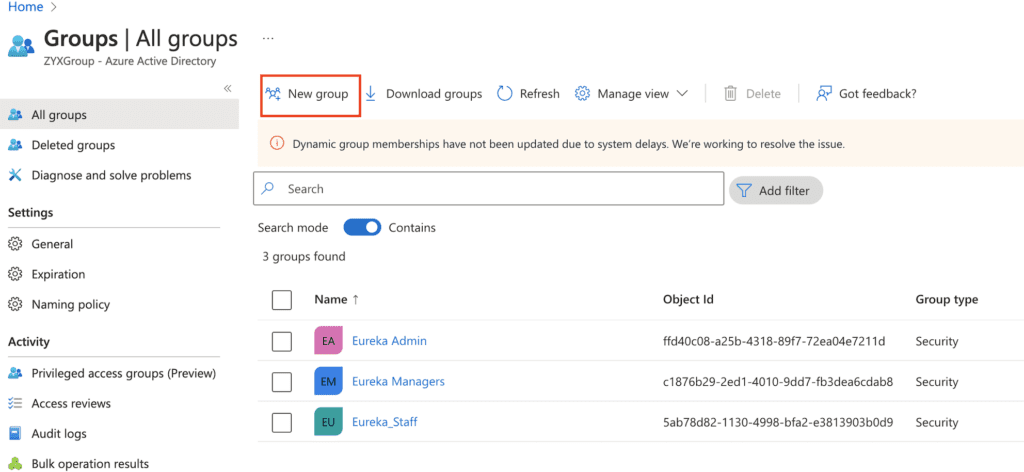Open the Eureka Managers group link

click(398, 381)
